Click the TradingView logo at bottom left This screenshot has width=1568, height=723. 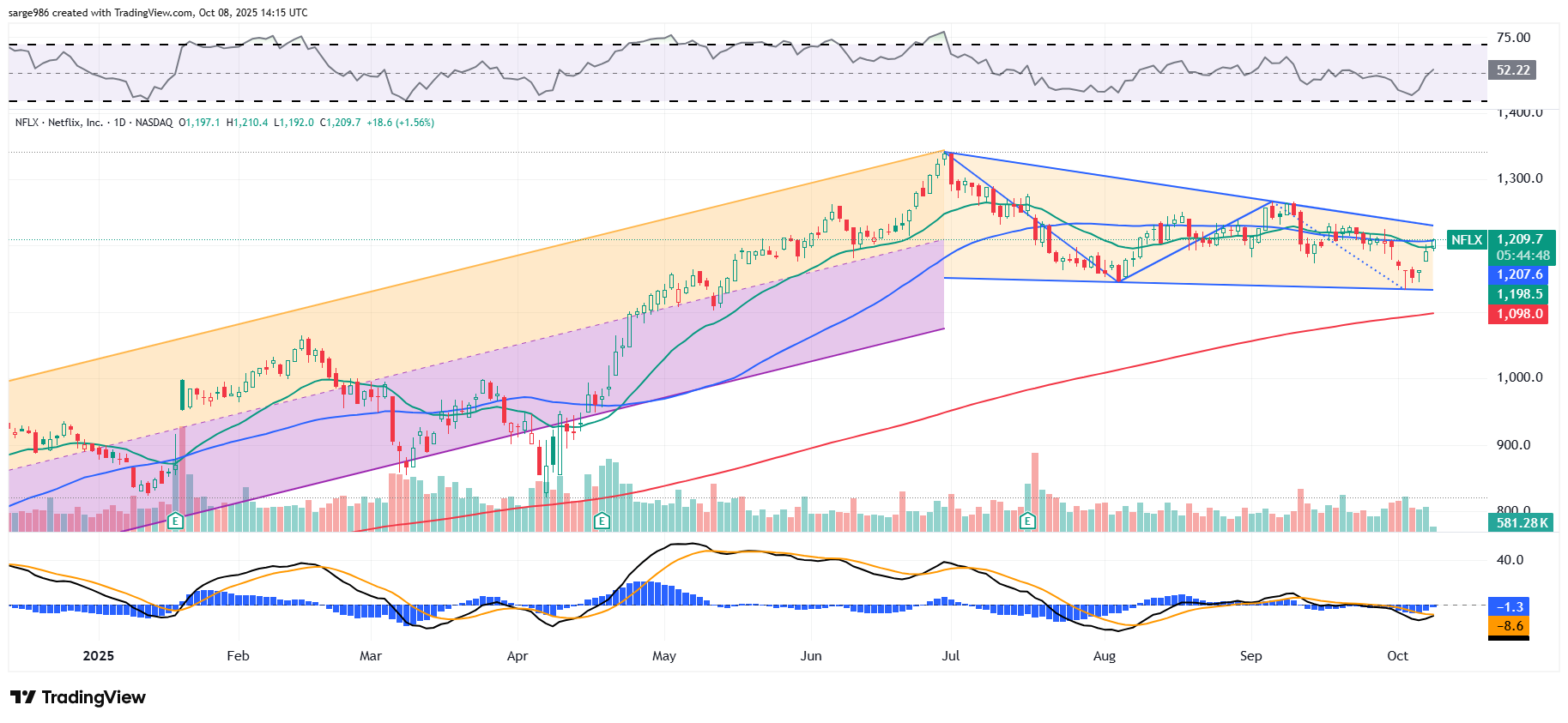(x=78, y=697)
